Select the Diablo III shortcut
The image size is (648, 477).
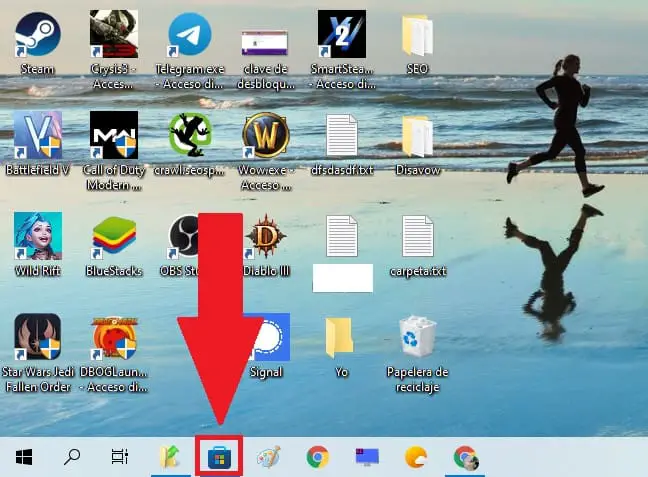[x=266, y=236]
